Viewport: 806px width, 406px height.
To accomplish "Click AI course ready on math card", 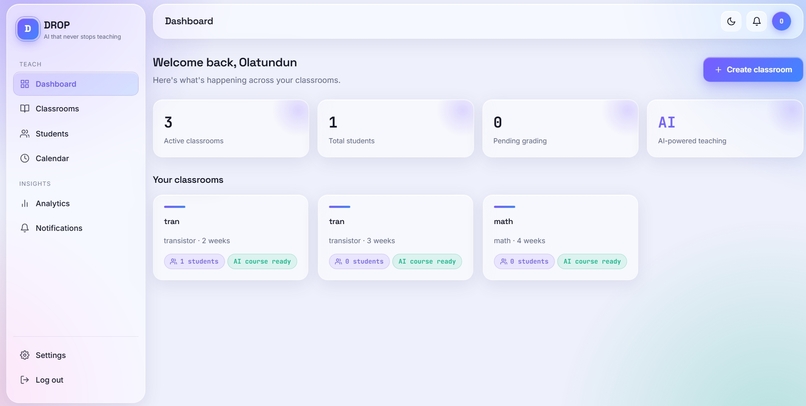I will (592, 262).
